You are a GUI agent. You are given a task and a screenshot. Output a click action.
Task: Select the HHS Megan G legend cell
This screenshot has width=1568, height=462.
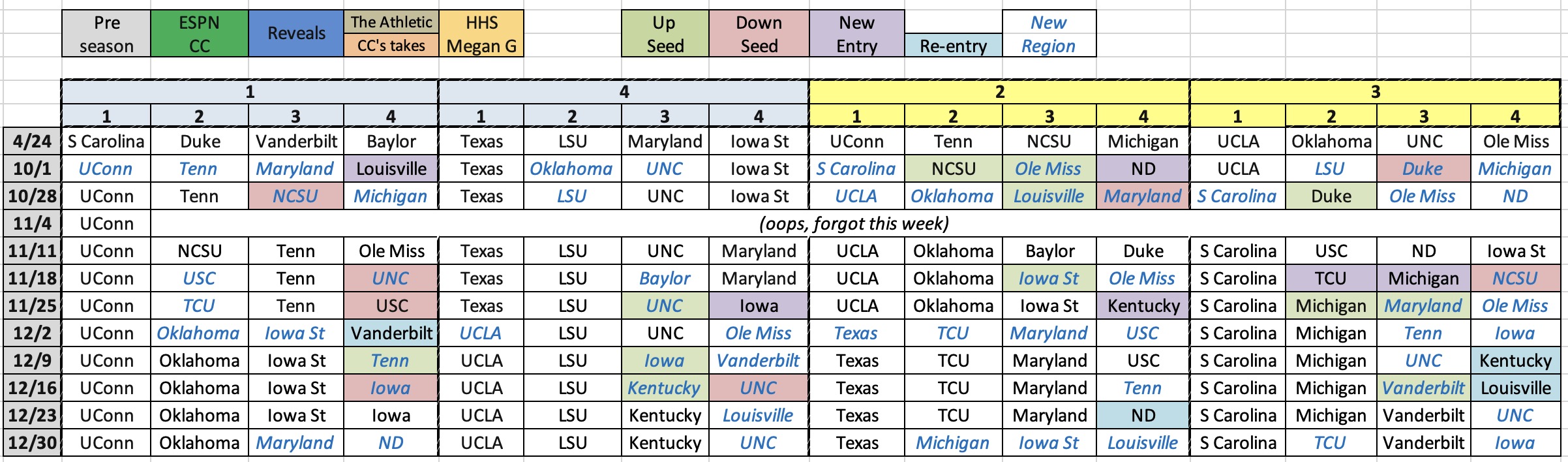click(x=481, y=34)
